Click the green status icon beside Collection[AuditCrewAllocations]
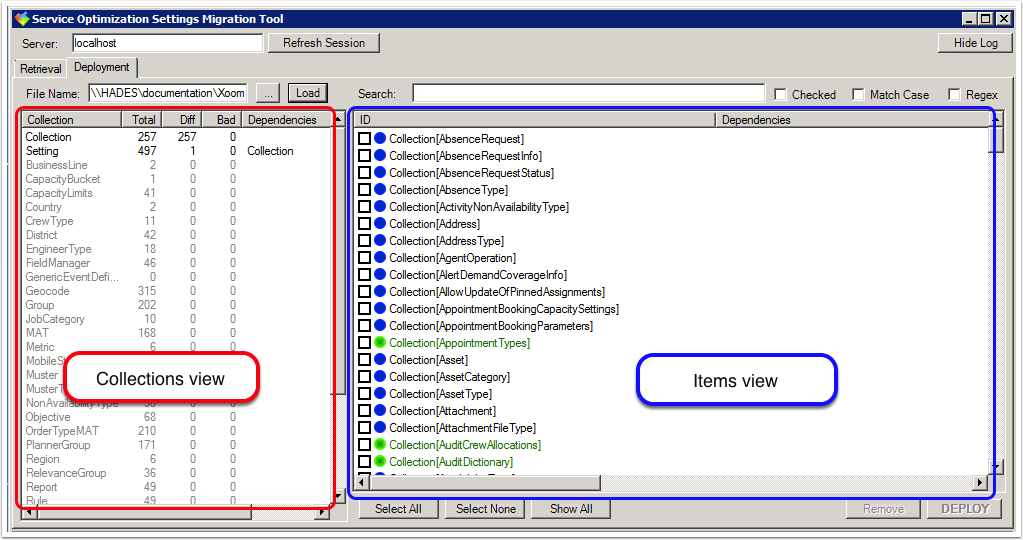This screenshot has width=1023, height=540. pyautogui.click(x=380, y=445)
